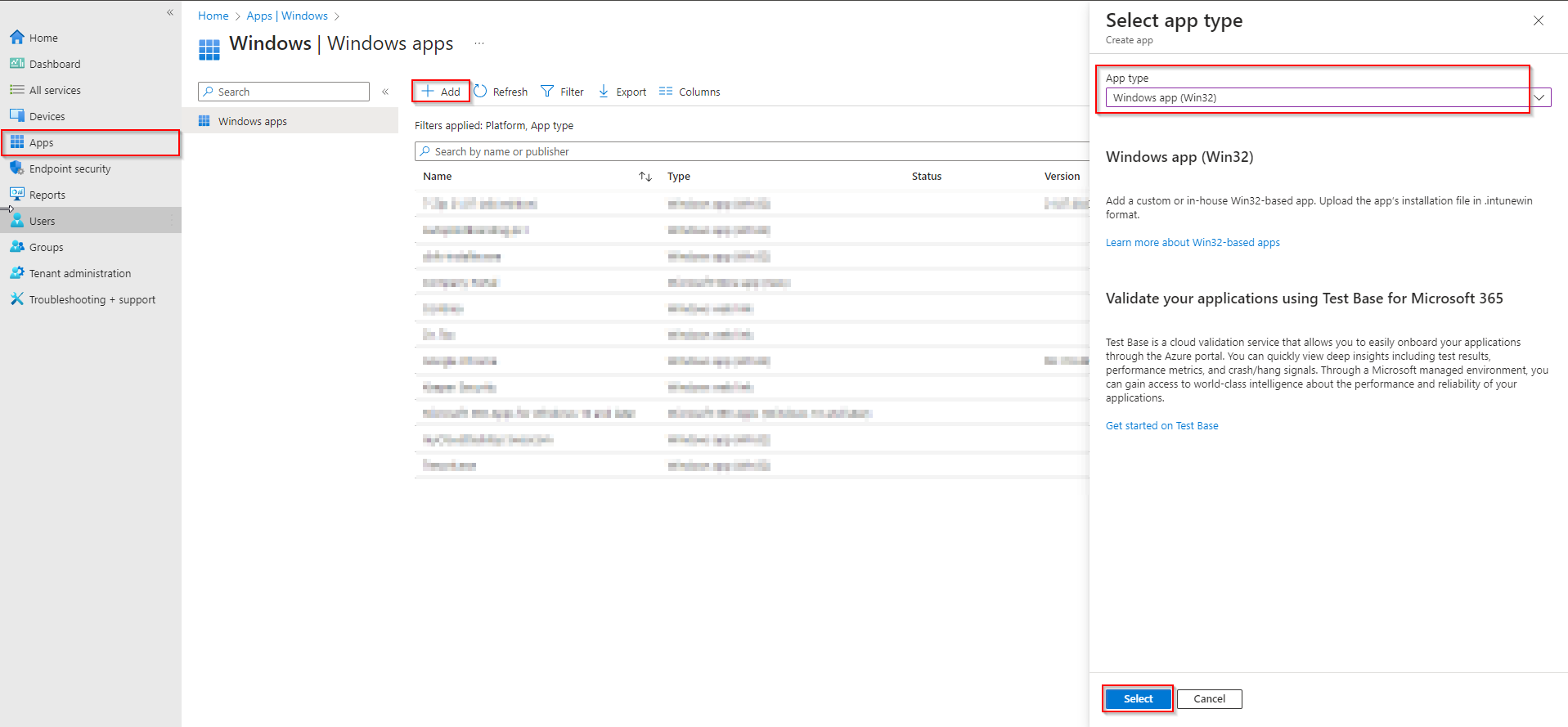
Task: Open the more options ellipsis next to title
Action: tap(479, 43)
